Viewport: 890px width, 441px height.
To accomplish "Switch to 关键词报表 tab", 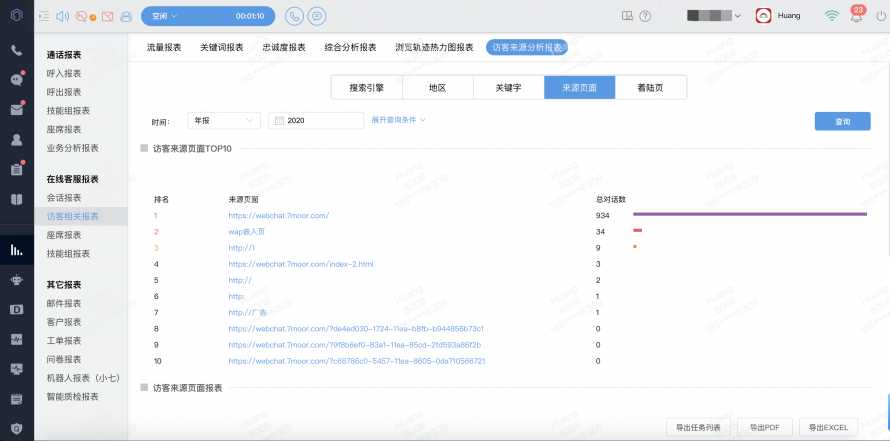I will click(222, 48).
